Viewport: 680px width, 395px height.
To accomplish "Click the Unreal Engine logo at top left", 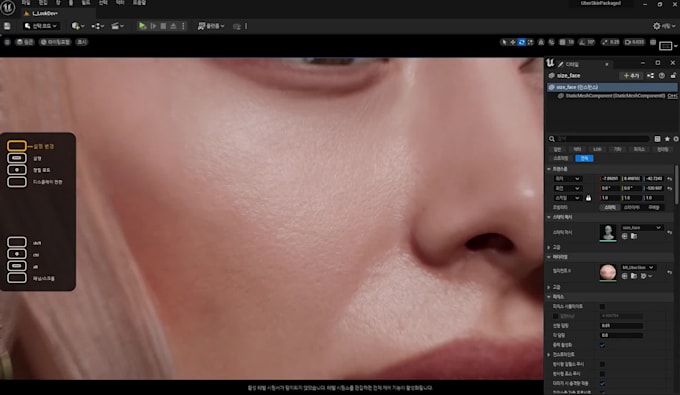I will tap(7, 7).
